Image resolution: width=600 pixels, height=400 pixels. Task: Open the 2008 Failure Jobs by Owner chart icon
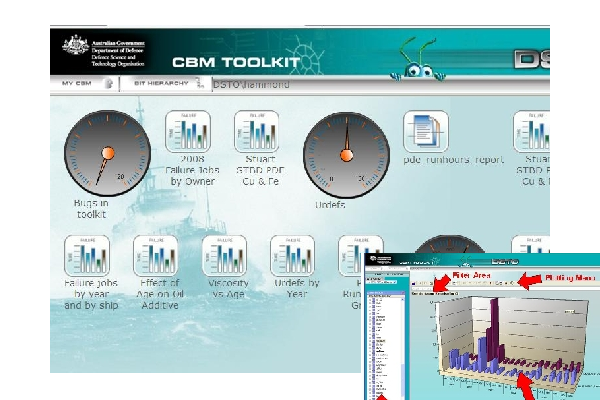tap(188, 131)
